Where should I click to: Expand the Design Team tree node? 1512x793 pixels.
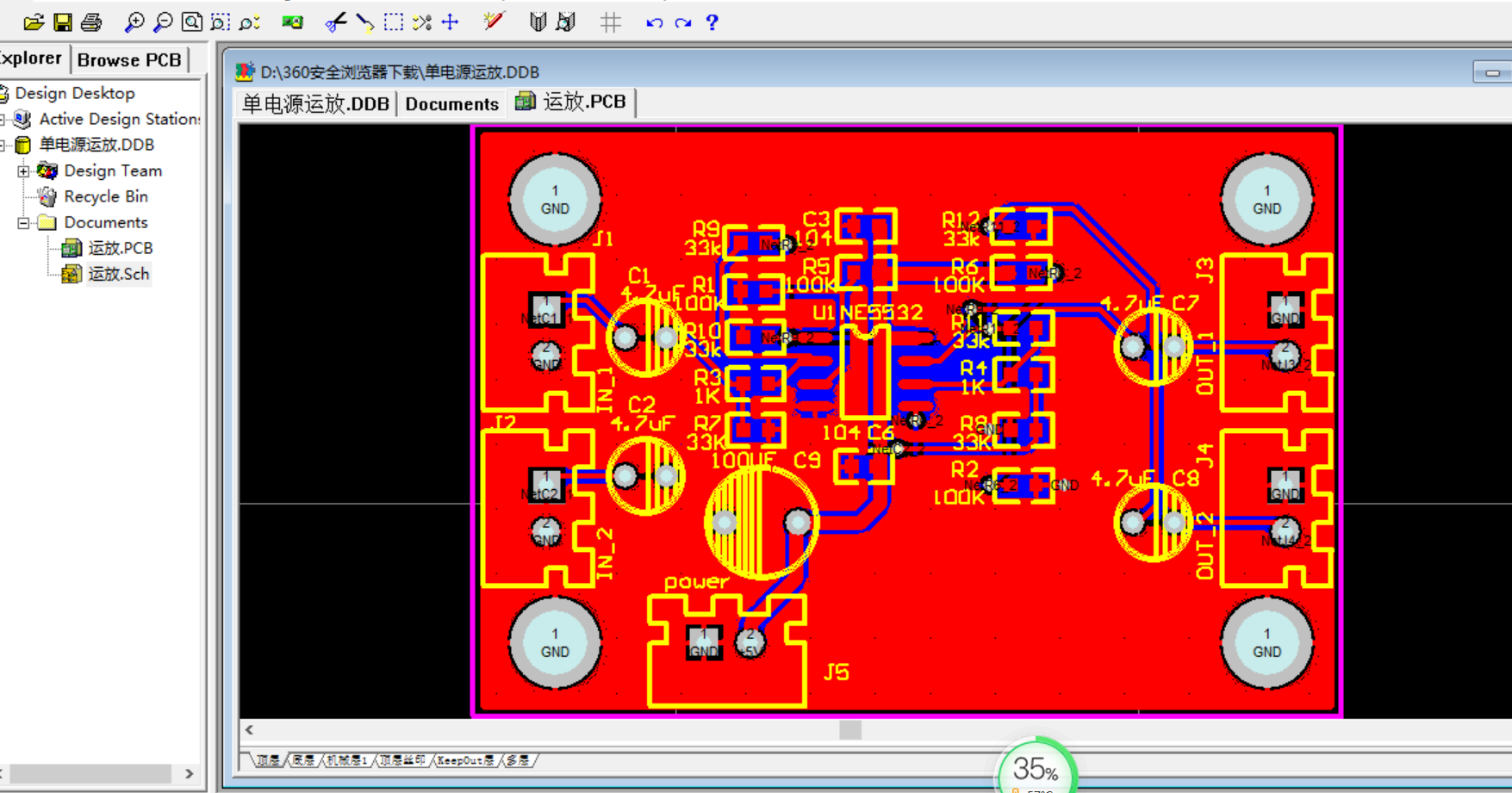23,171
